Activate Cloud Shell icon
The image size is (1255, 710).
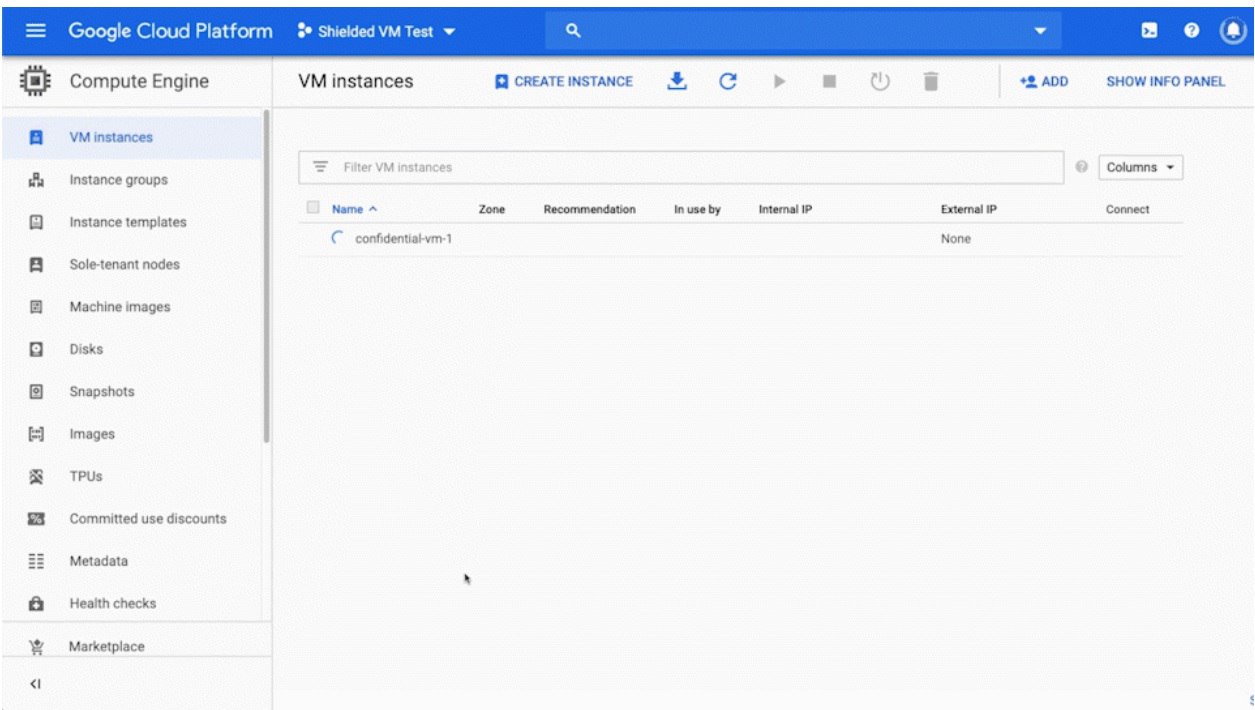click(x=1151, y=31)
